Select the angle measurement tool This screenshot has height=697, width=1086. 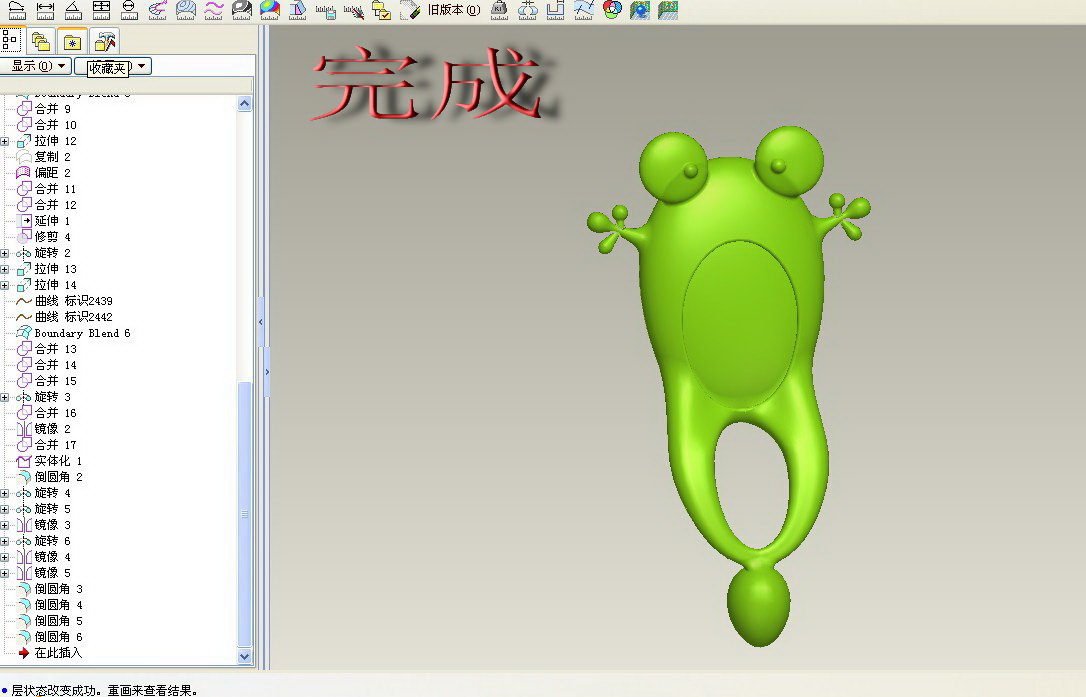tap(73, 10)
